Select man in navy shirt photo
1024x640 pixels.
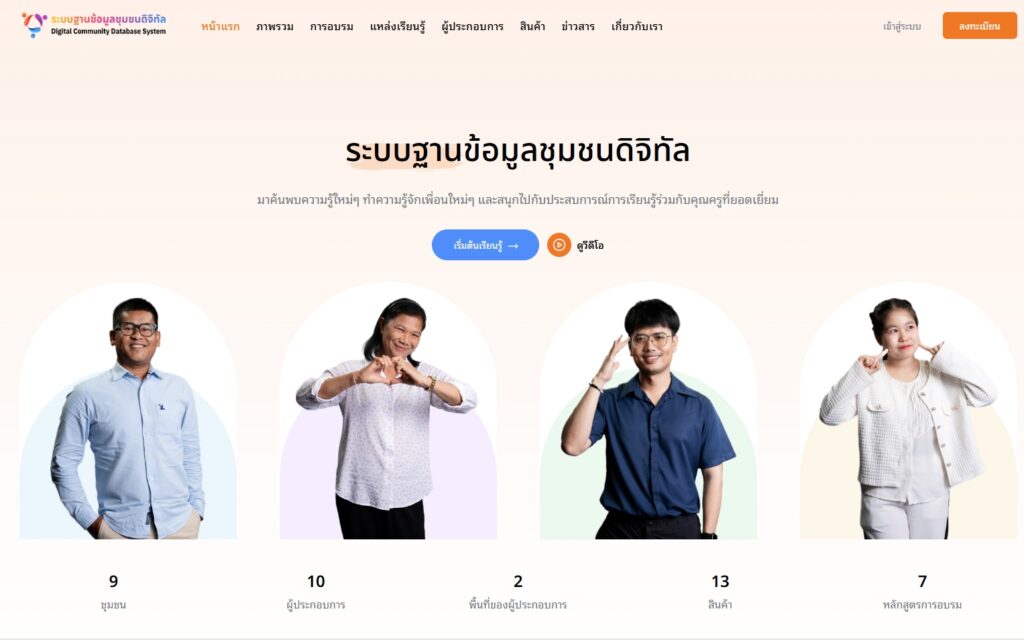coord(648,411)
